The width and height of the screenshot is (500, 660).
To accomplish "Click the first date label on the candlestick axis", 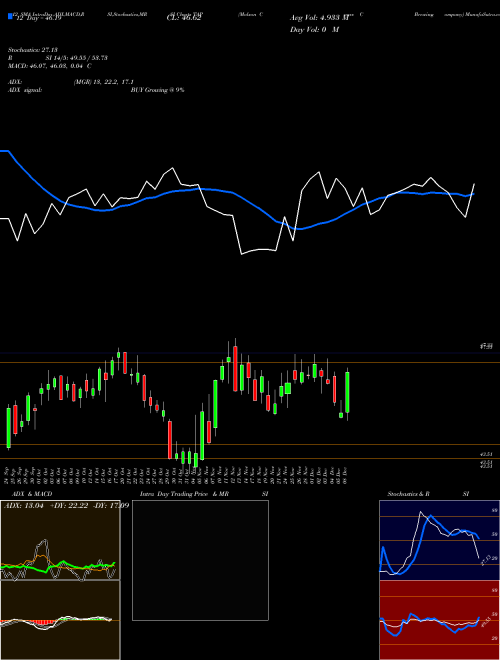I will click(8, 475).
